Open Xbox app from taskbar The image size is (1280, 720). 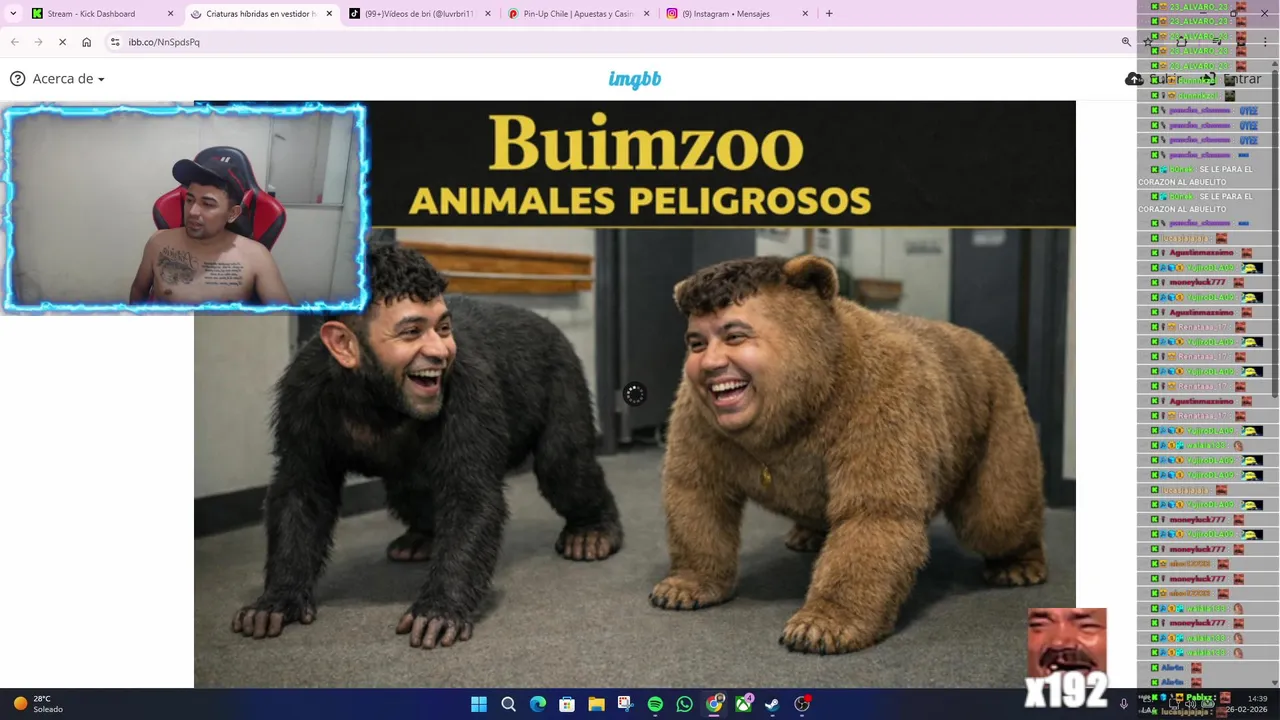743,704
